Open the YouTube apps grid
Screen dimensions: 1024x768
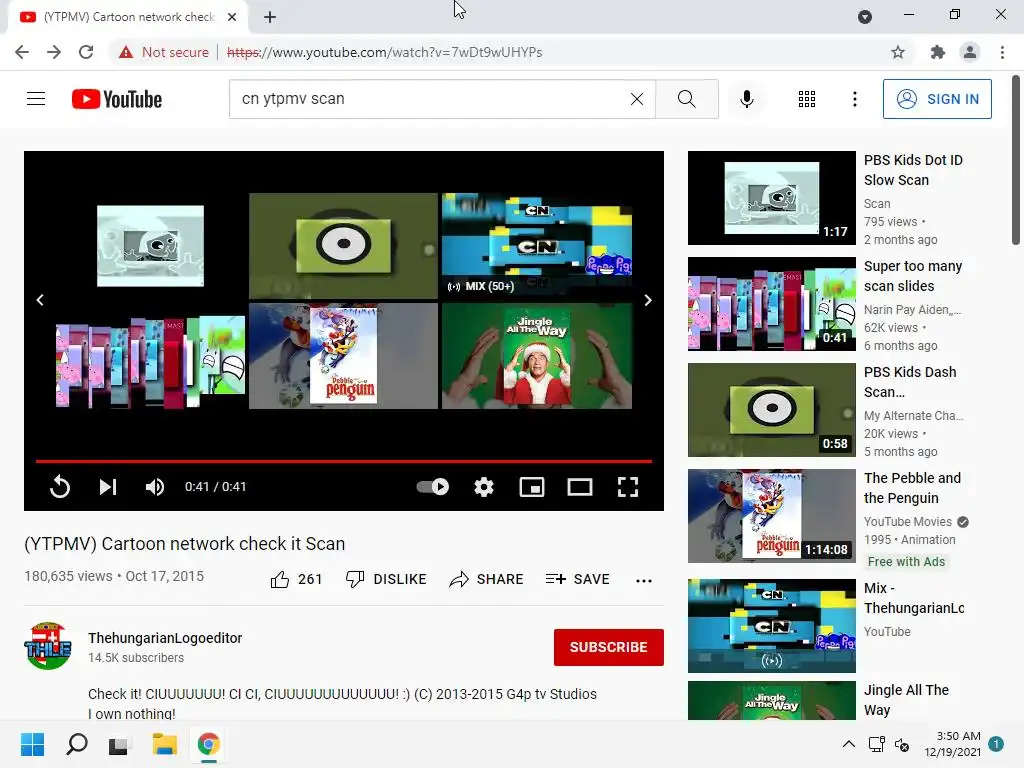tap(807, 99)
